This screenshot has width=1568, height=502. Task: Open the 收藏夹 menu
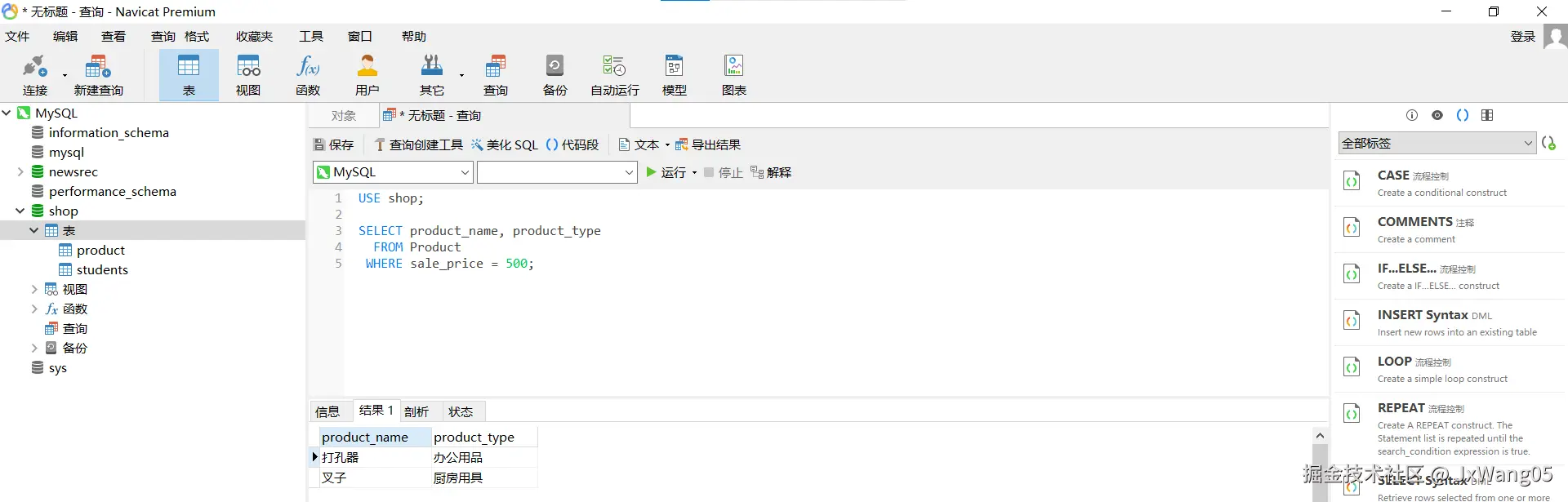[x=254, y=37]
